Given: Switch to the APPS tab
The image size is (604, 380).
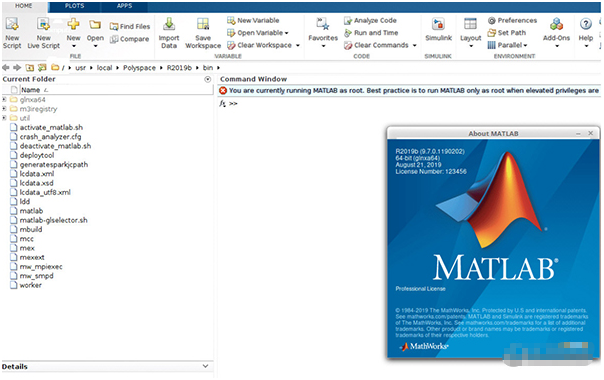Looking at the screenshot, I should click(x=124, y=6).
